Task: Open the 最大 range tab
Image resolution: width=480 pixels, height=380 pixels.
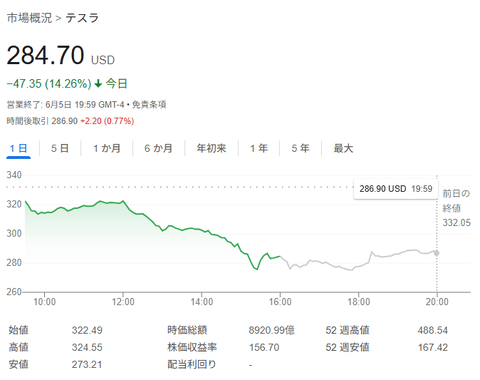Action: (x=343, y=148)
